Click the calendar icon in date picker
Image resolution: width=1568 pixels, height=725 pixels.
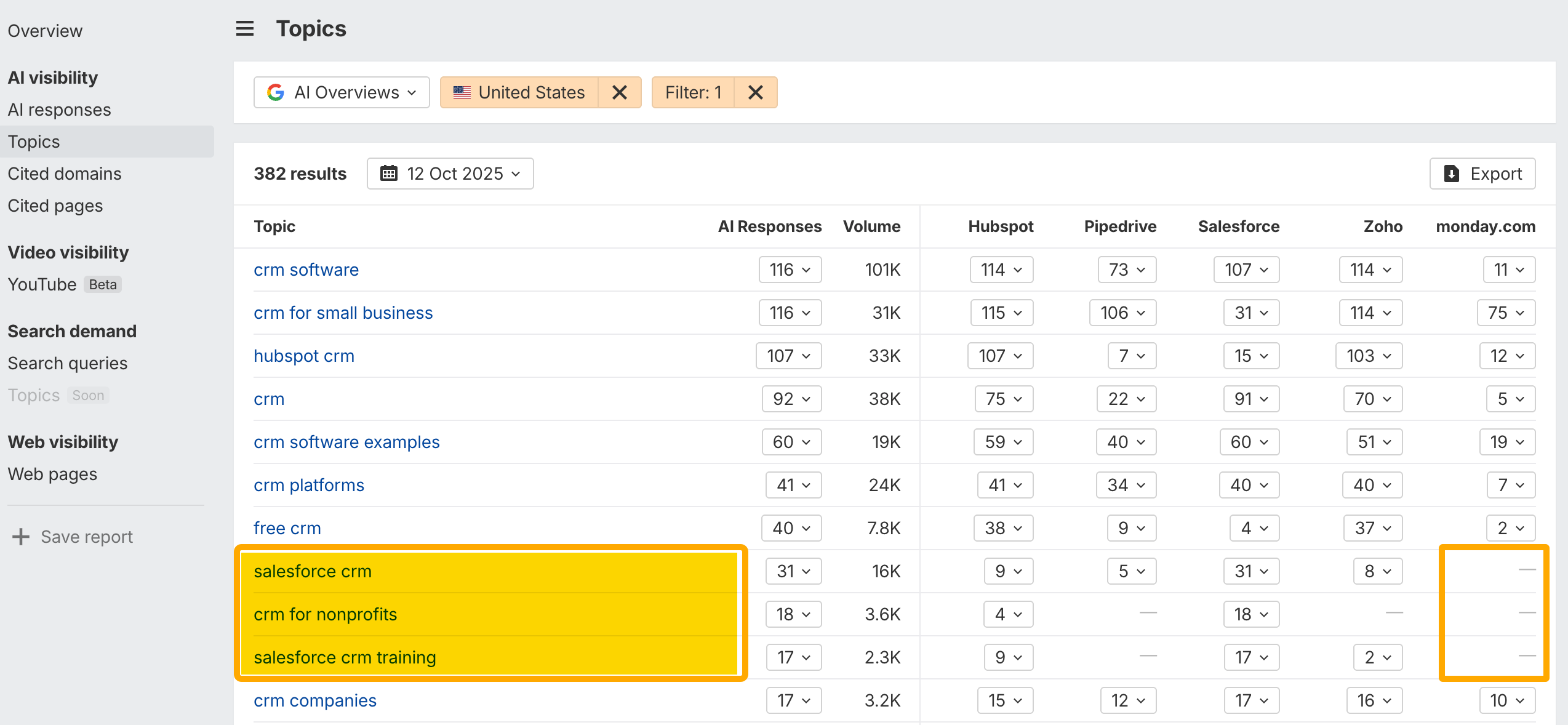tap(389, 174)
